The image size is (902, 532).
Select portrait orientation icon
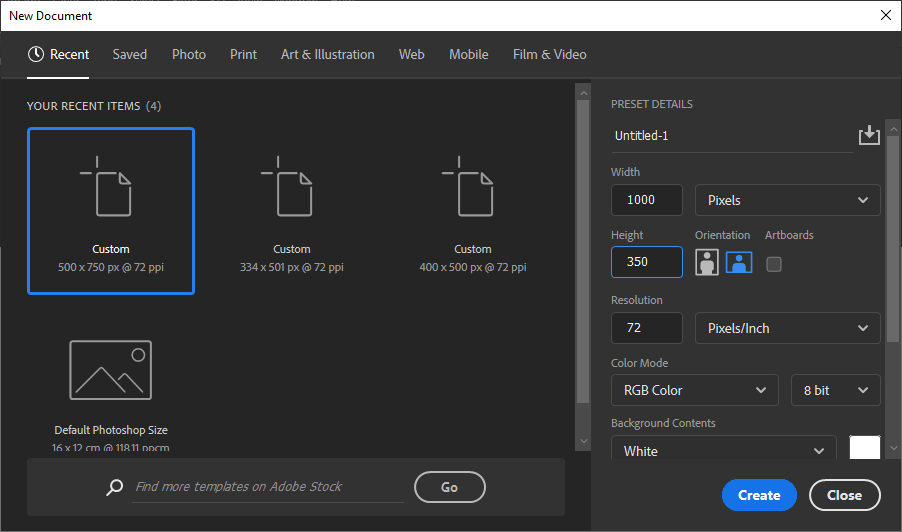[x=707, y=263]
